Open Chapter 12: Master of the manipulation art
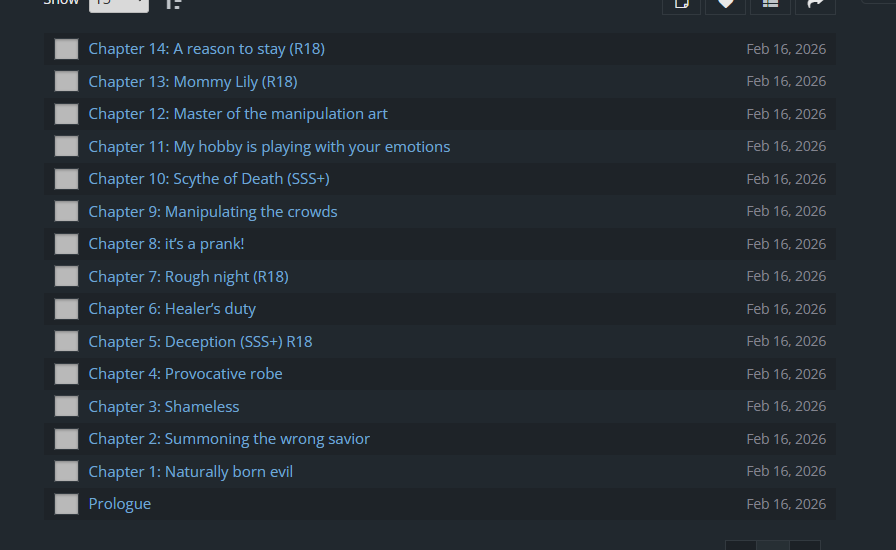The height and width of the screenshot is (550, 896). [237, 114]
